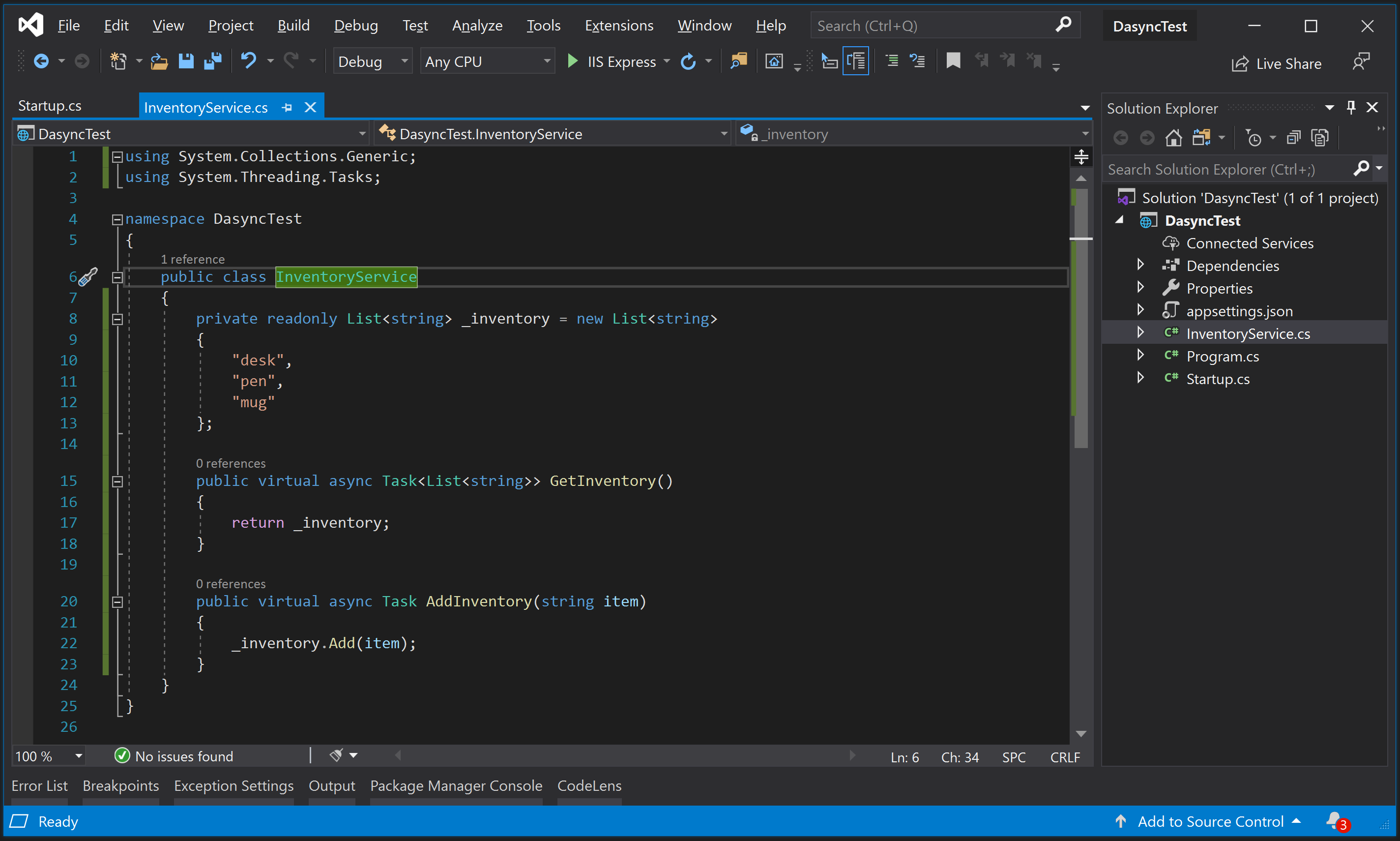Click the screwdriver quick actions icon on line 6
This screenshot has height=841, width=1400.
[x=88, y=276]
